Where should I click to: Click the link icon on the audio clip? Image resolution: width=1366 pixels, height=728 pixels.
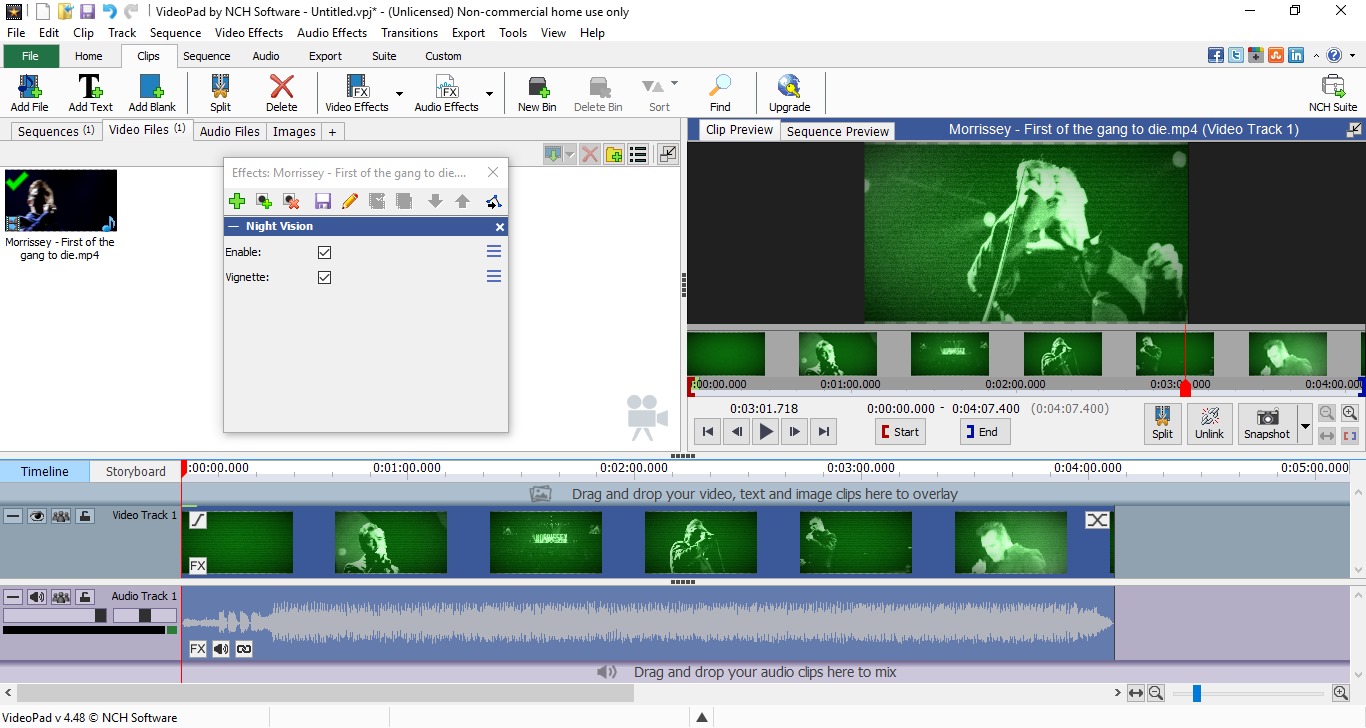[x=244, y=649]
